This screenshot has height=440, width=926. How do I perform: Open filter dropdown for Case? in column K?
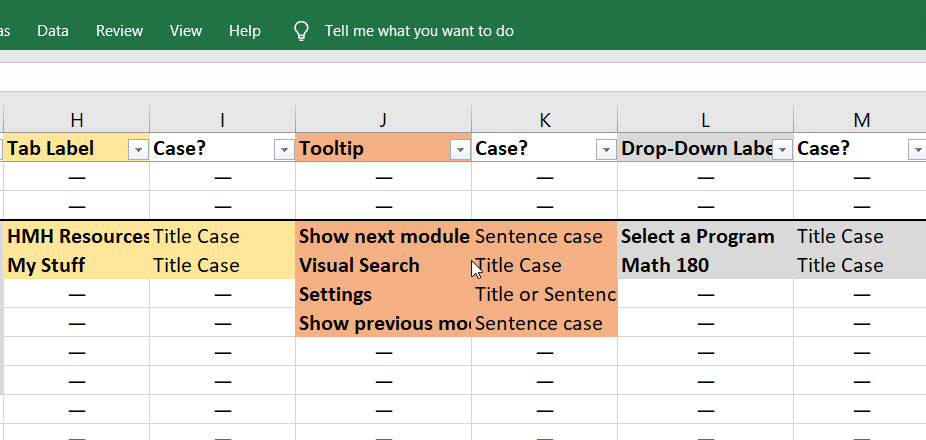(605, 149)
